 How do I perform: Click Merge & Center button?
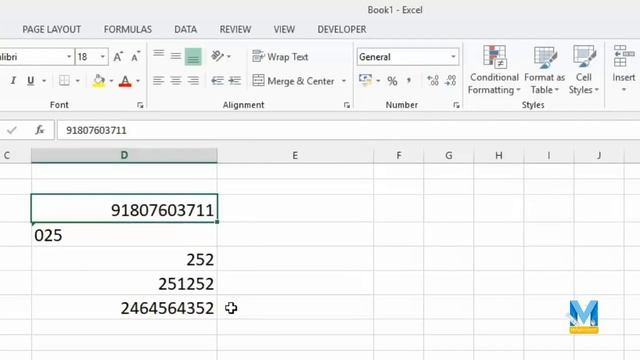tap(293, 81)
